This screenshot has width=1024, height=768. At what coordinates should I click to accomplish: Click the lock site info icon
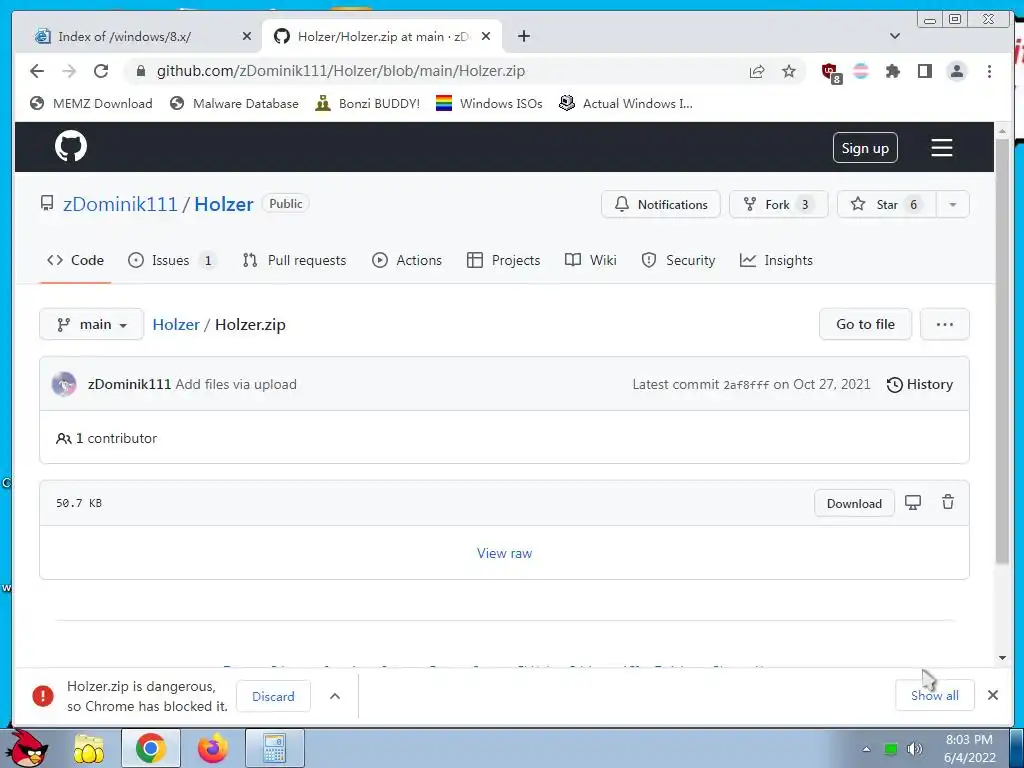coord(140,71)
